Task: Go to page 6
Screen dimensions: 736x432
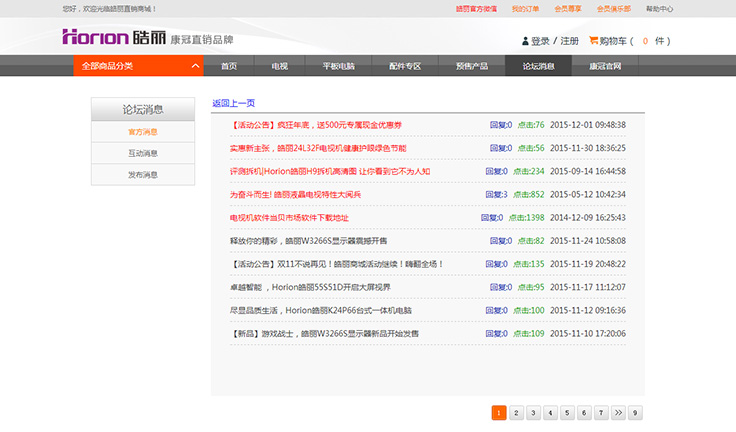Action: (x=584, y=413)
